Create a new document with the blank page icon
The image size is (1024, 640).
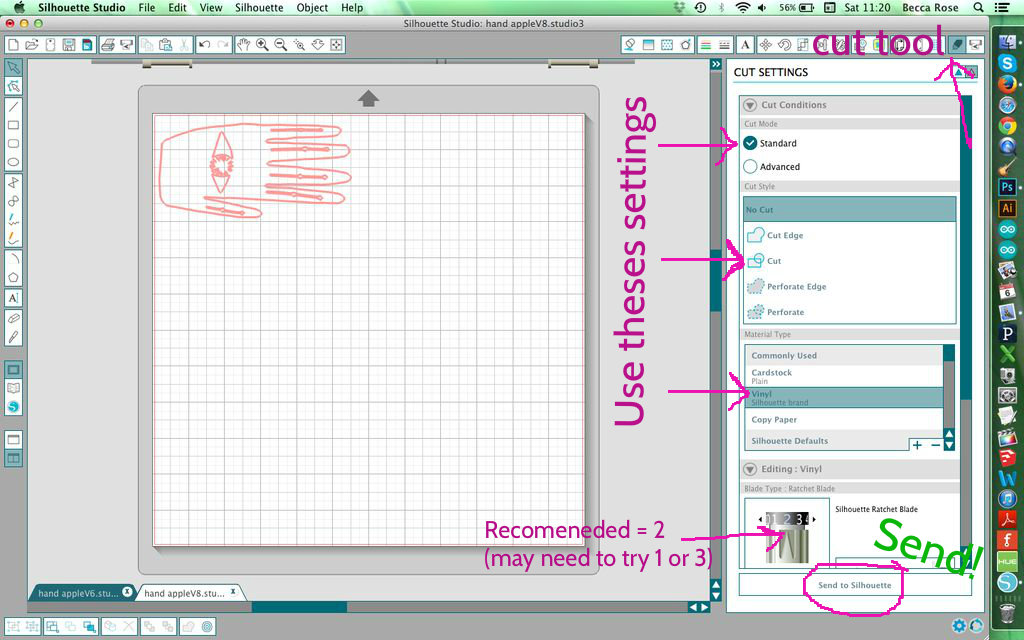(x=13, y=44)
